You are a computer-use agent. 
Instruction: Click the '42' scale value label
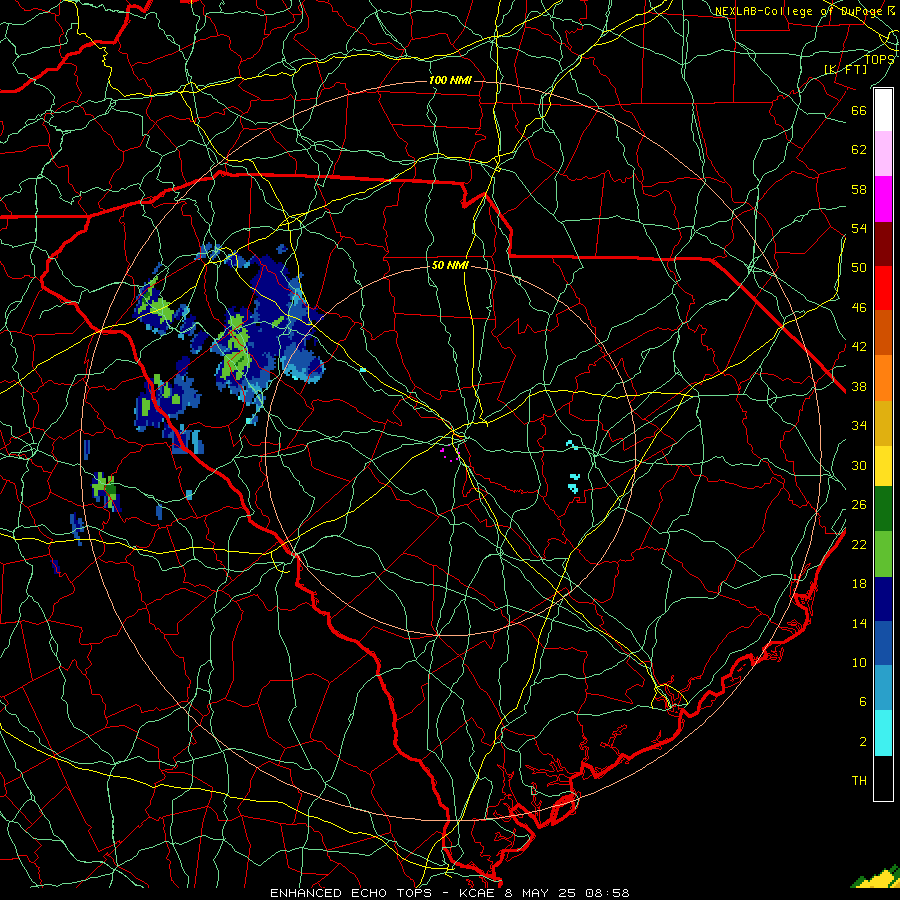[x=859, y=347]
